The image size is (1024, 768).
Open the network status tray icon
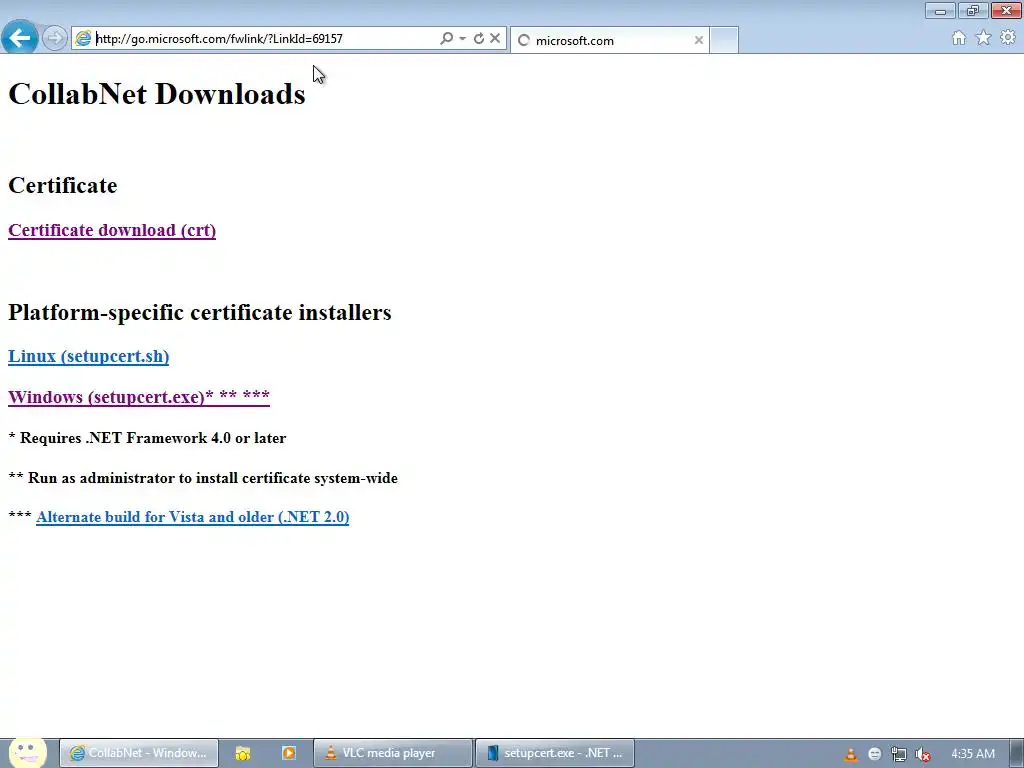(x=899, y=754)
